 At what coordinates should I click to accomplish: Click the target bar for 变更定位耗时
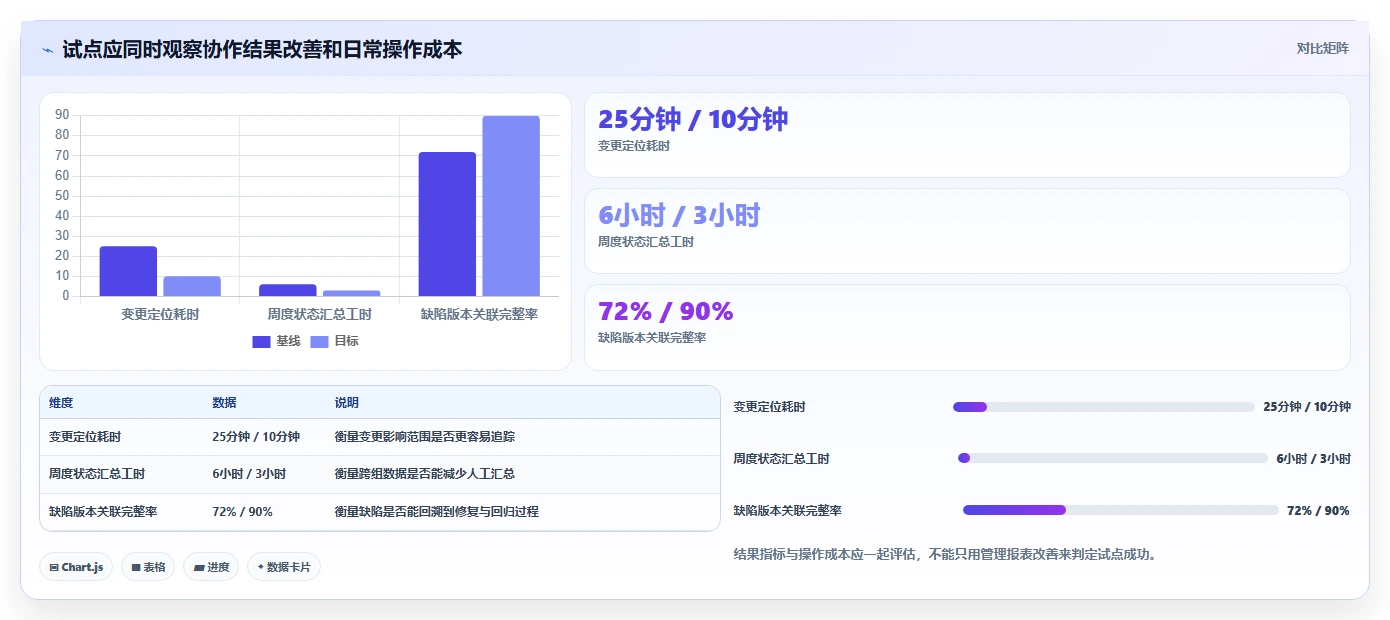[x=192, y=286]
